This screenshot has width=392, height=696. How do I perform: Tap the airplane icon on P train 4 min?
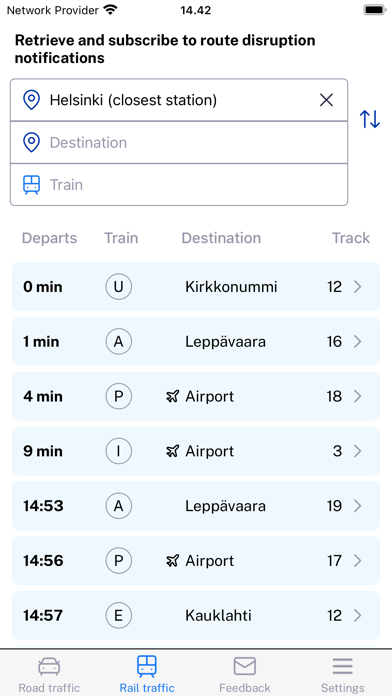[172, 396]
